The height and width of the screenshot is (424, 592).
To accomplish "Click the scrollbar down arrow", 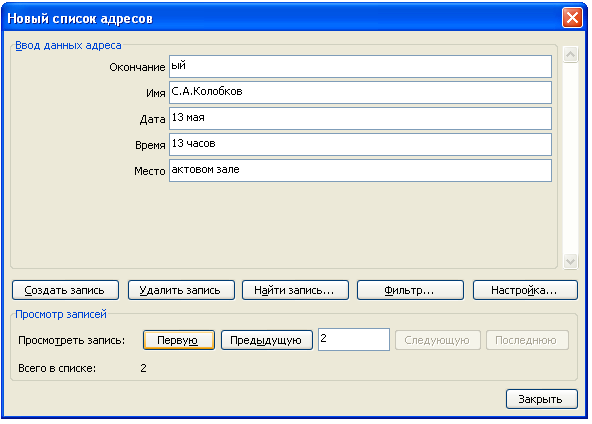I will click(570, 261).
